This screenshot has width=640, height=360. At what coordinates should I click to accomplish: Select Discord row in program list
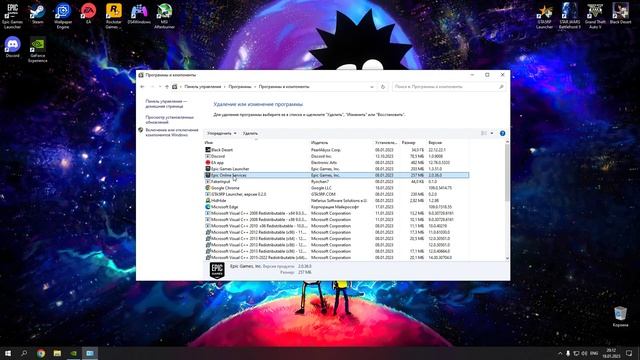tap(336, 156)
